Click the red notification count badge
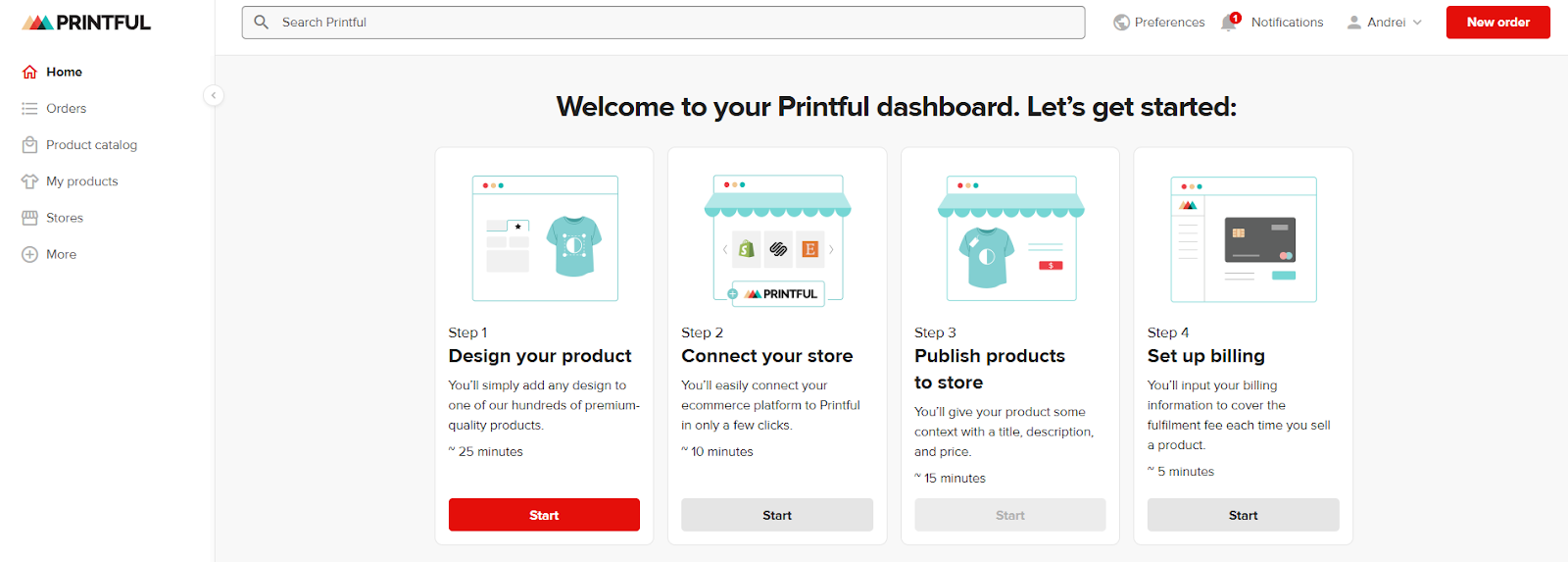Viewport: 1568px width, 562px height. pyautogui.click(x=1236, y=18)
